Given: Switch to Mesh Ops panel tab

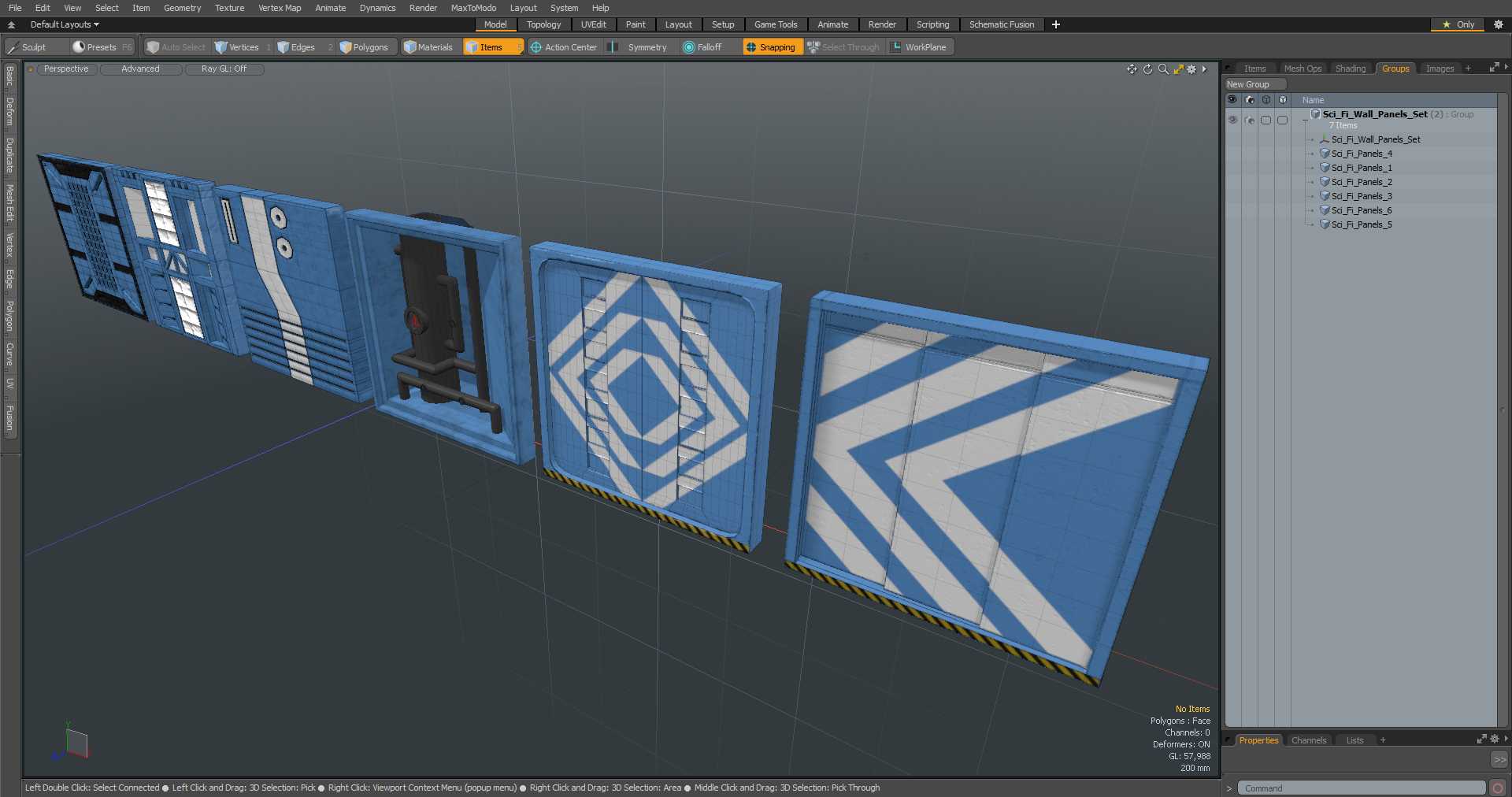Looking at the screenshot, I should (x=1303, y=69).
